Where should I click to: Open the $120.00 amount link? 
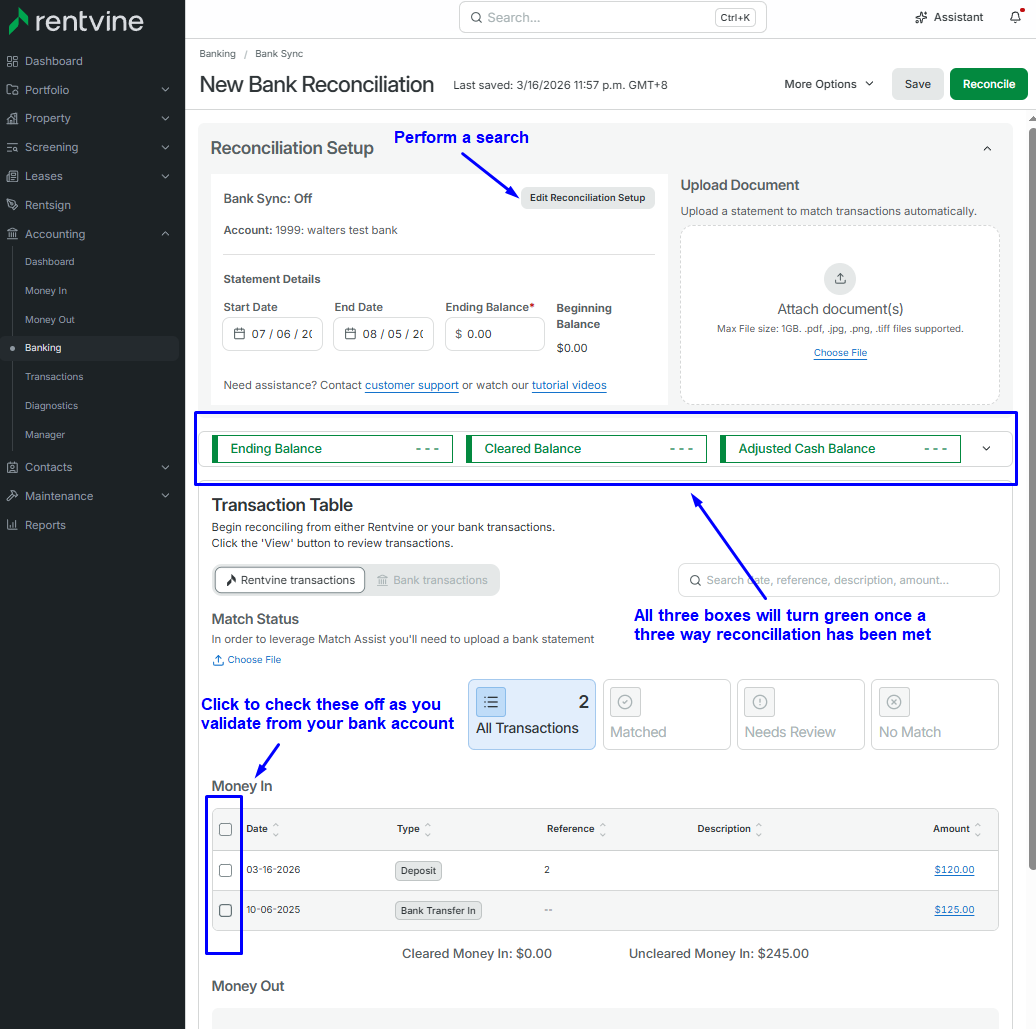point(954,870)
